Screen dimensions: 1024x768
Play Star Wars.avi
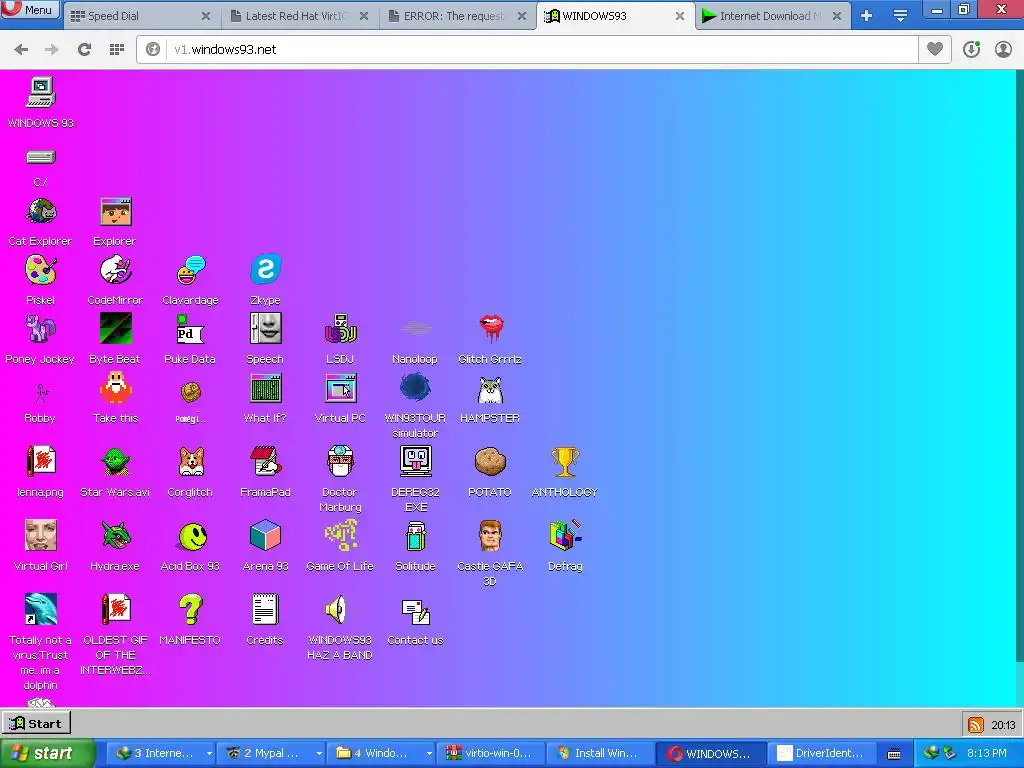(116, 461)
